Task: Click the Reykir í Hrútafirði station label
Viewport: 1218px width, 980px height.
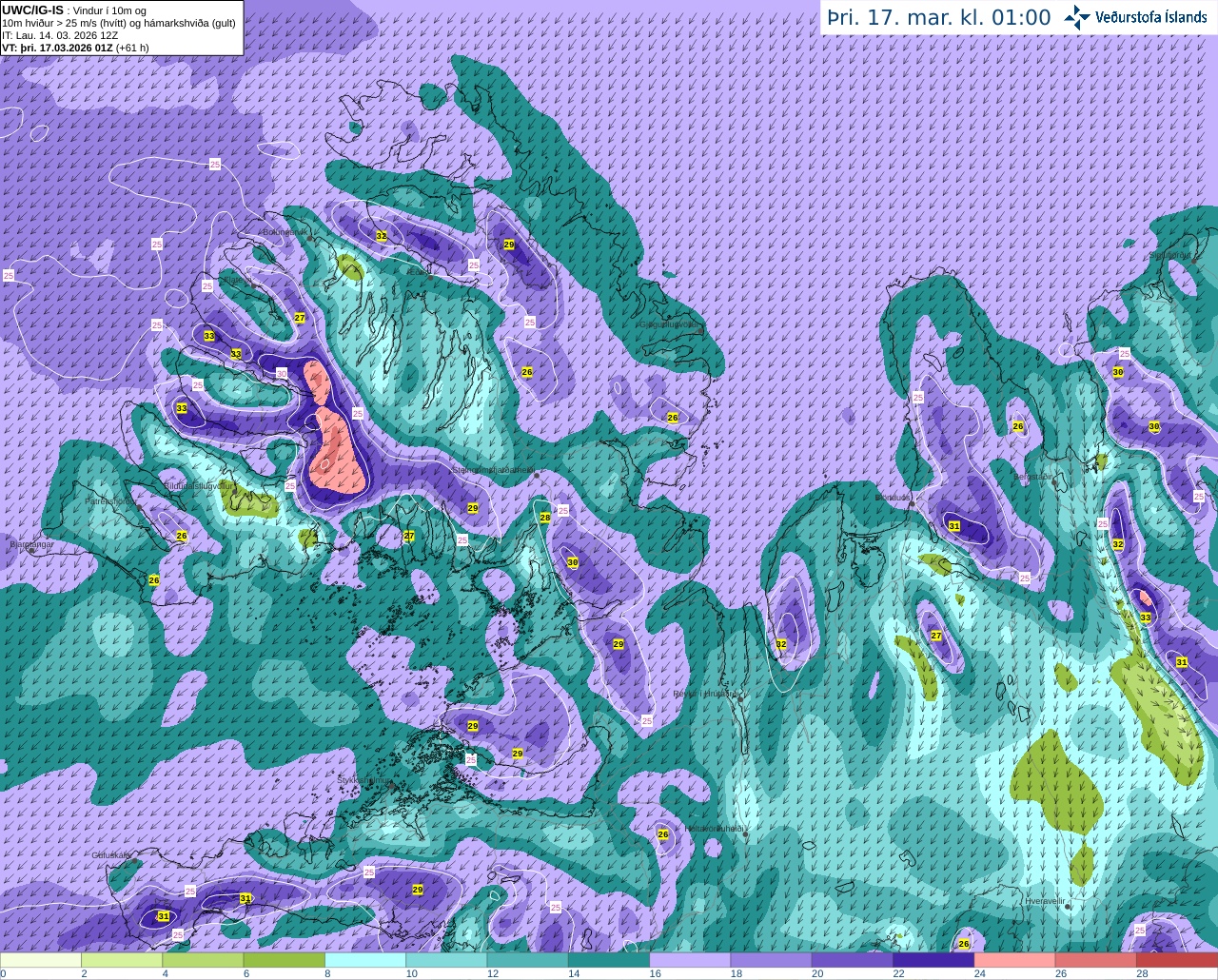Action: point(706,694)
